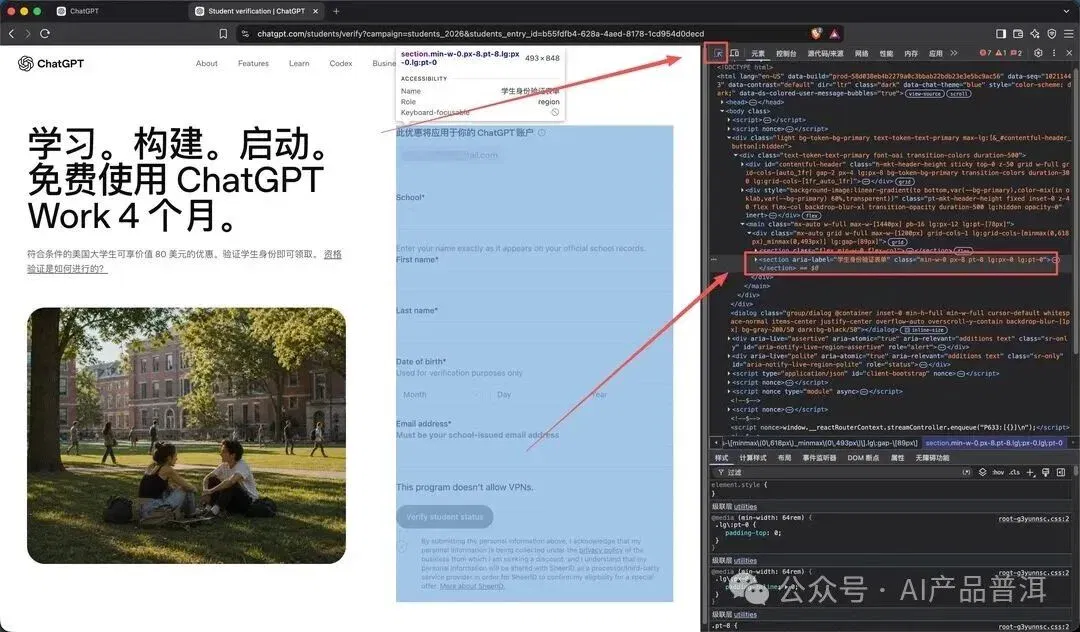This screenshot has width=1080, height=632.
Task: Open the Brave Wallet icon
Action: [x=1018, y=33]
